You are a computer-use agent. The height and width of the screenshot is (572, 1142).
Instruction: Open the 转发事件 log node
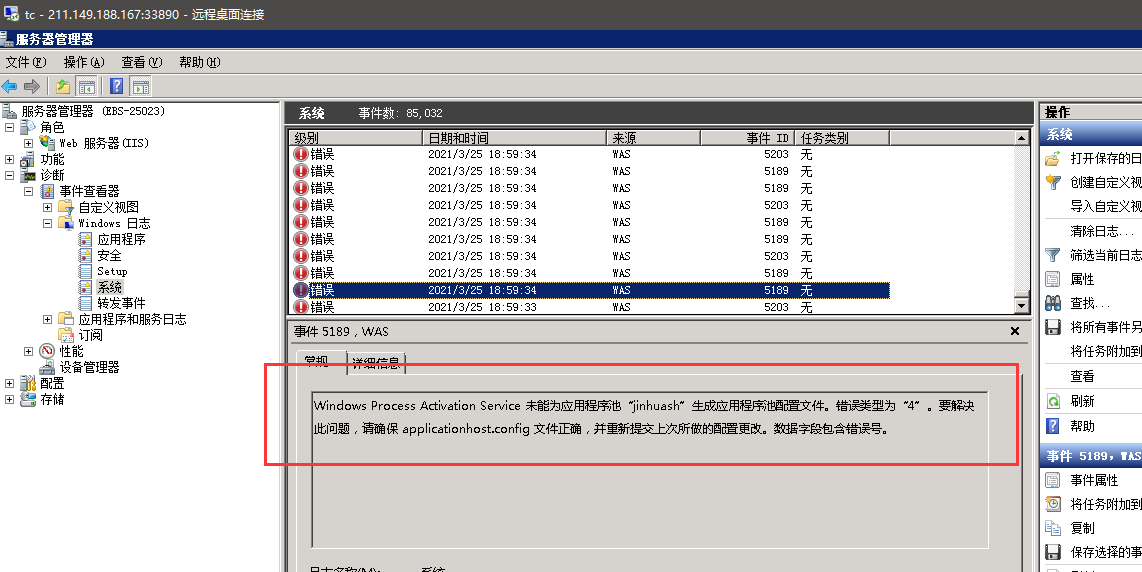pyautogui.click(x=122, y=303)
